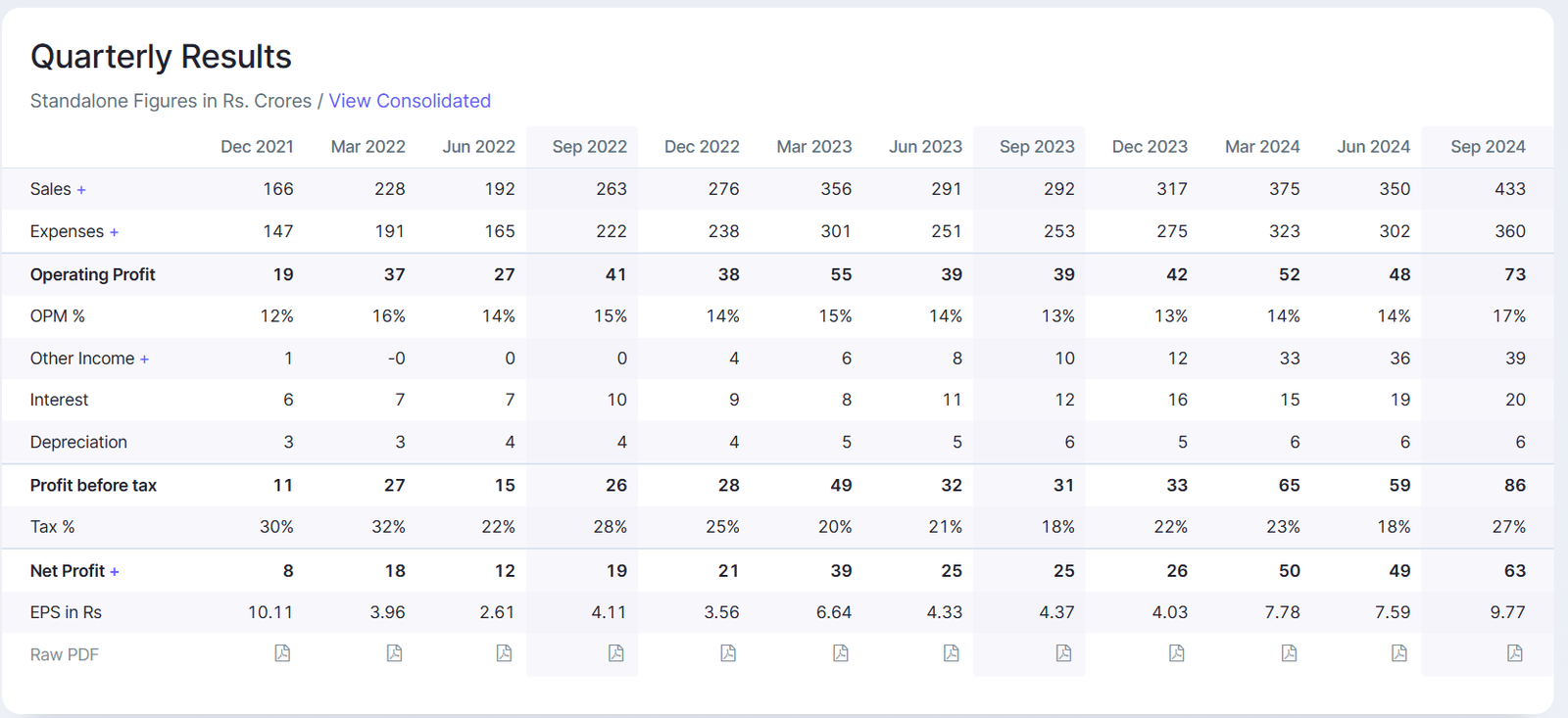This screenshot has width=1568, height=718.
Task: Select Profit before tax value 86
Action: [1515, 485]
